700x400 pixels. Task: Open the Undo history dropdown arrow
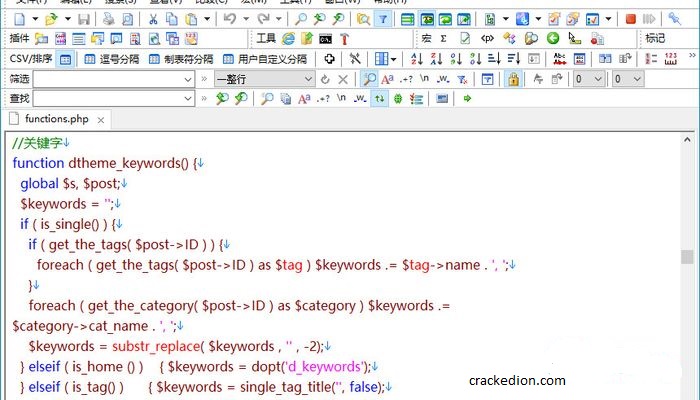[x=246, y=19]
